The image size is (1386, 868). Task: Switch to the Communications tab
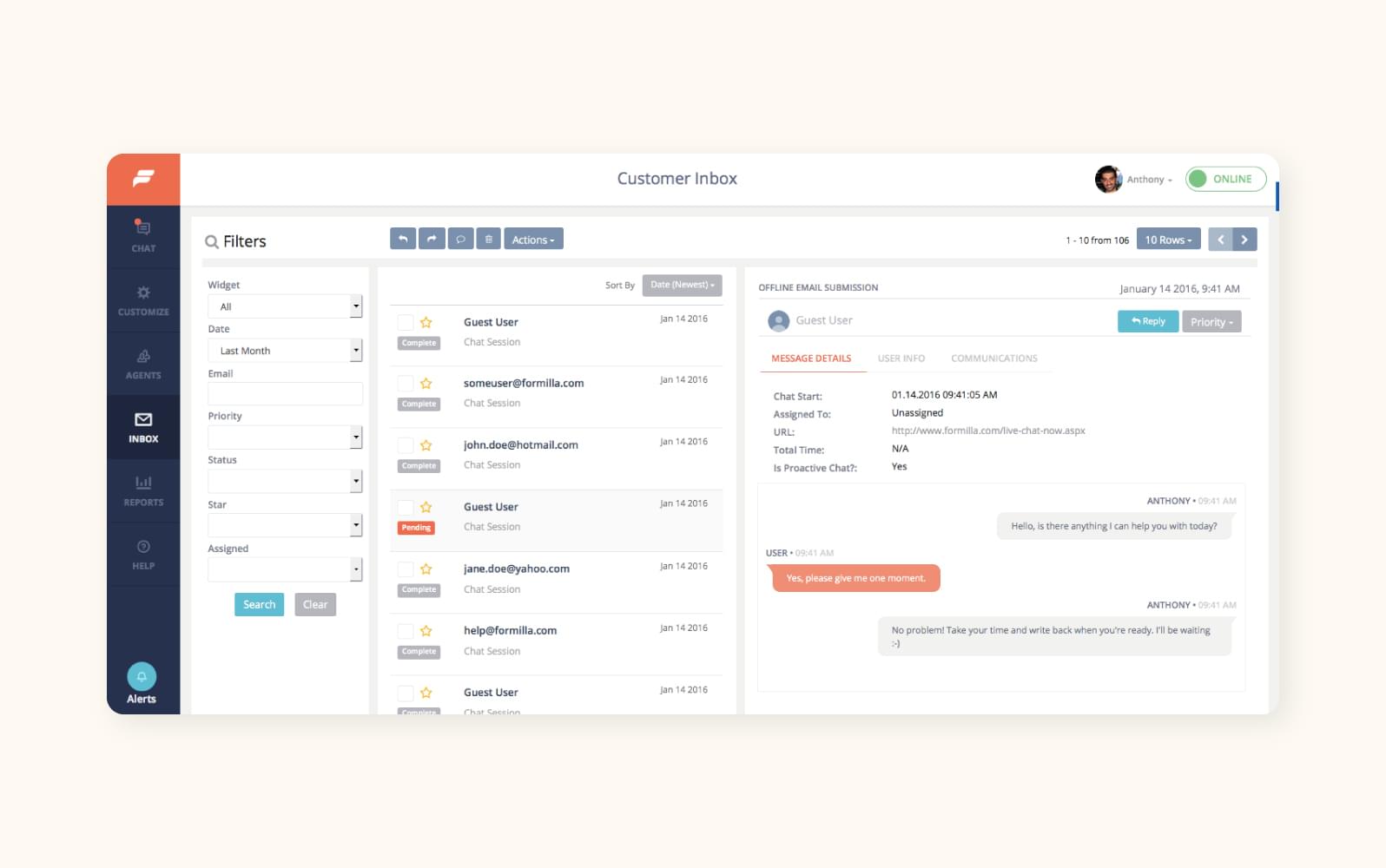(x=994, y=358)
